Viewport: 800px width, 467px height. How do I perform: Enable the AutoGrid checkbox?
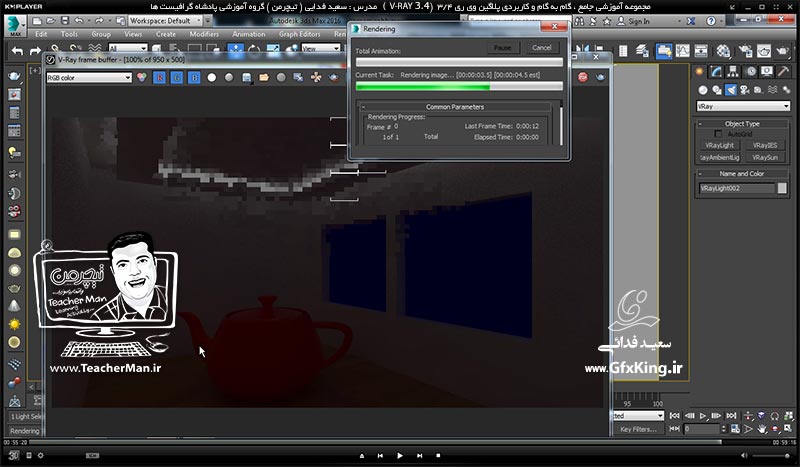(x=718, y=134)
